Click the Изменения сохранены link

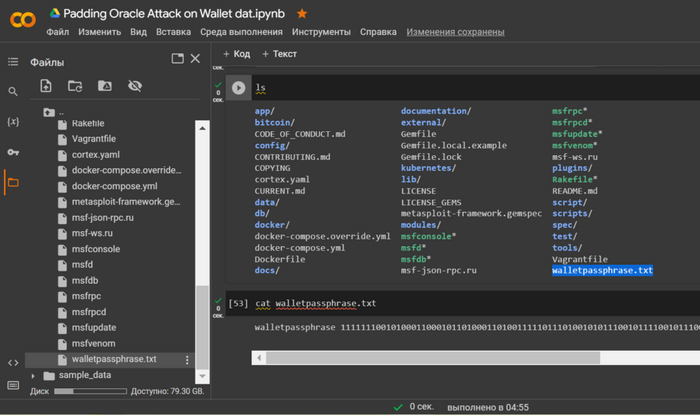[x=455, y=32]
